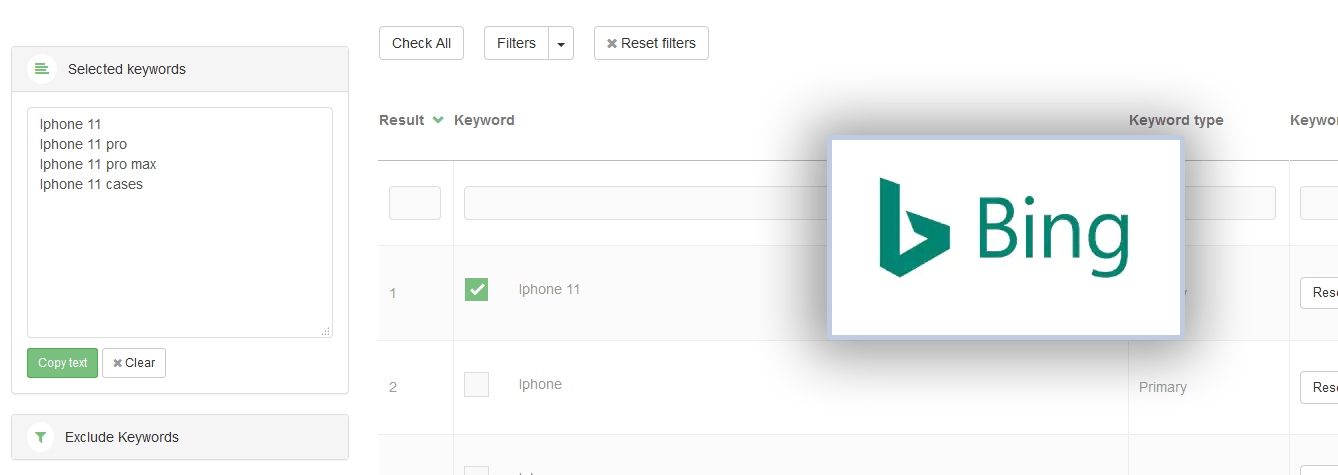Image resolution: width=1338 pixels, height=475 pixels.
Task: Expand the Exclude Keywords panel
Action: (x=180, y=437)
